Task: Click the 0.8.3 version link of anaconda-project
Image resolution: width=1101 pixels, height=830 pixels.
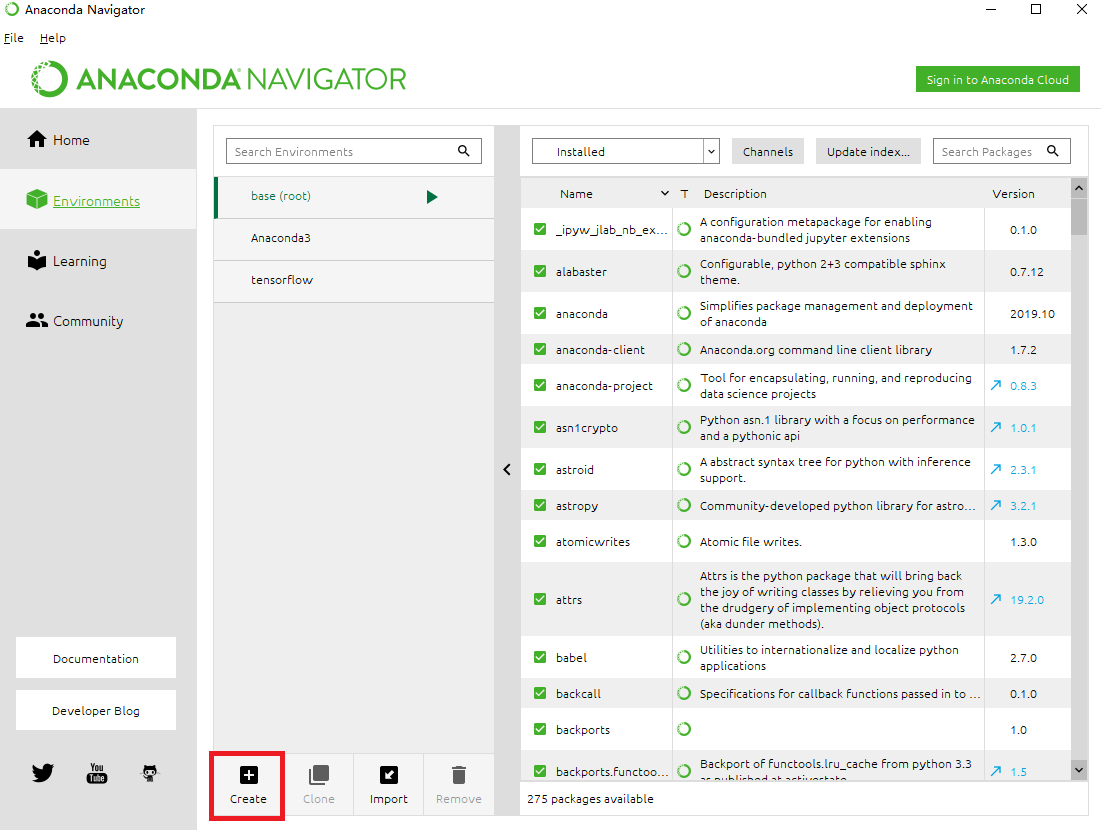Action: point(1023,386)
